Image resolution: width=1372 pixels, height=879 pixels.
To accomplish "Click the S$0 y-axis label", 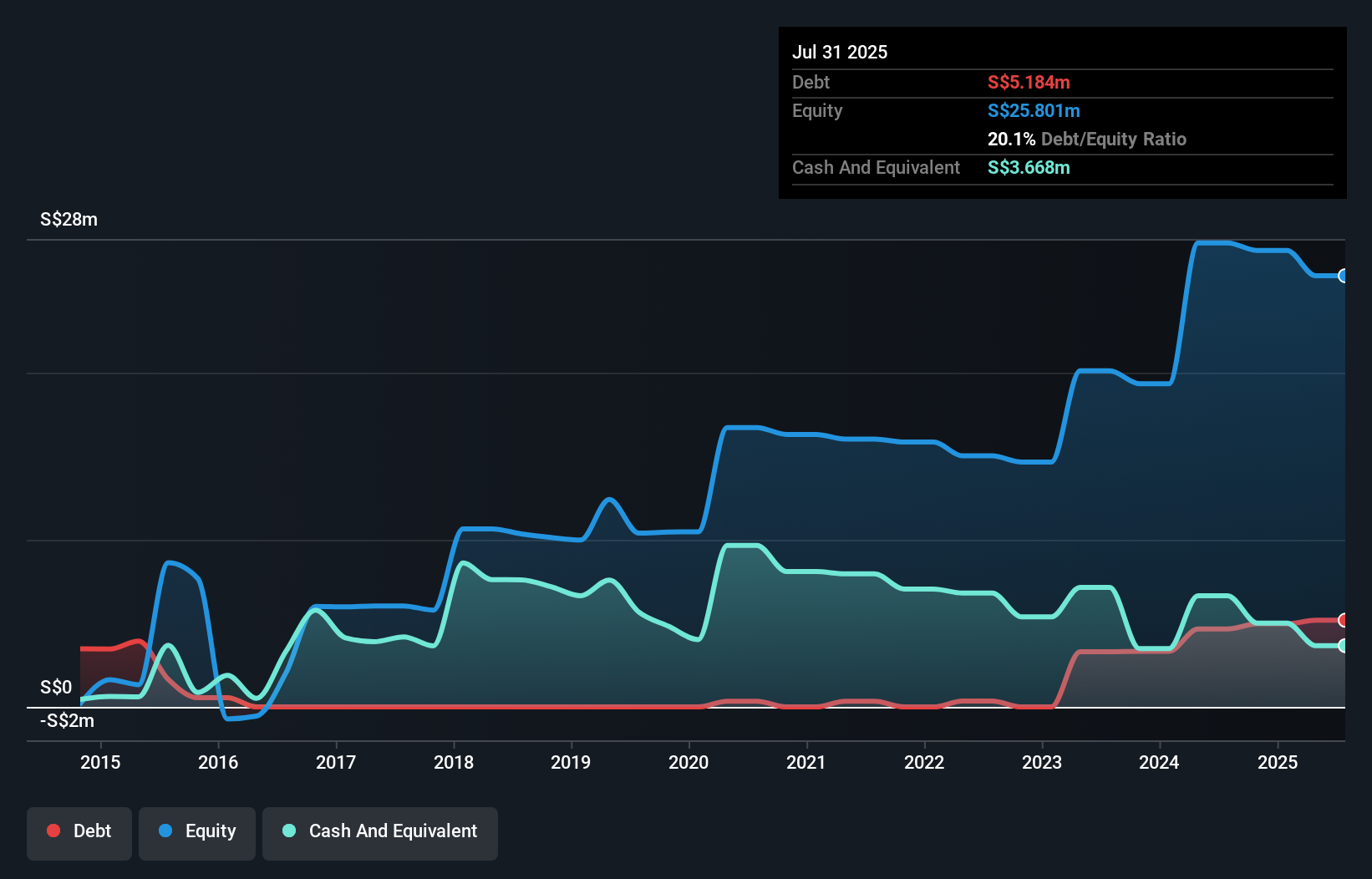I will click(56, 687).
